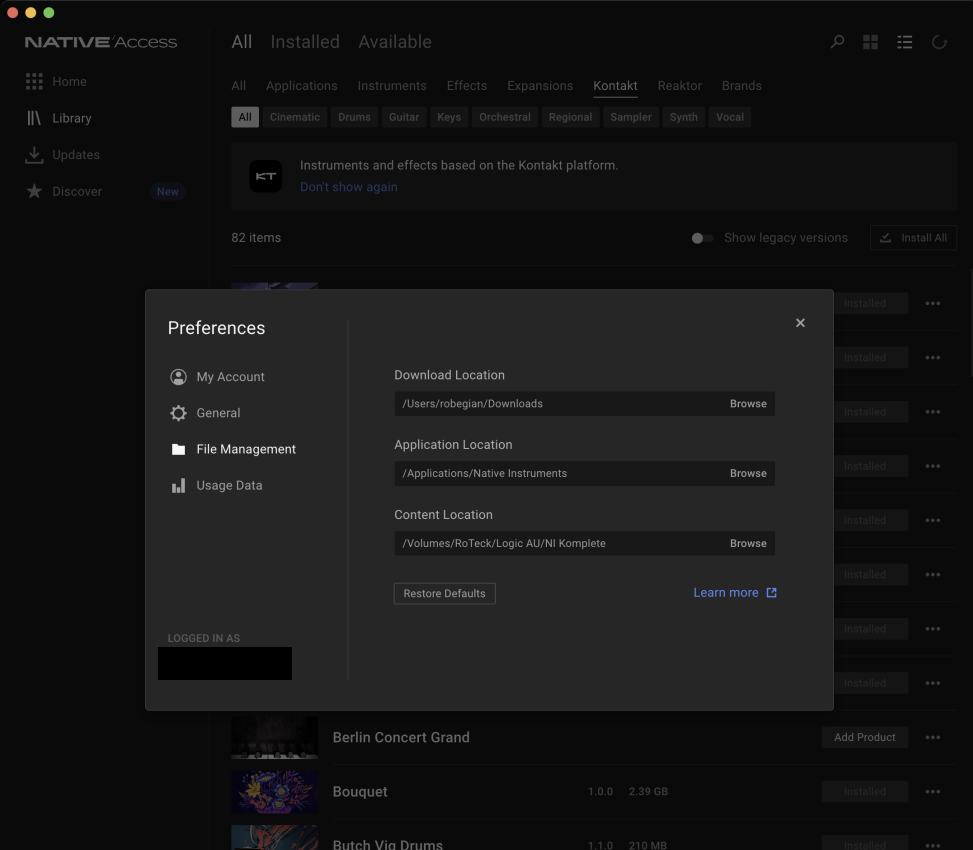Open the Learn more link
This screenshot has width=973, height=850.
click(725, 593)
